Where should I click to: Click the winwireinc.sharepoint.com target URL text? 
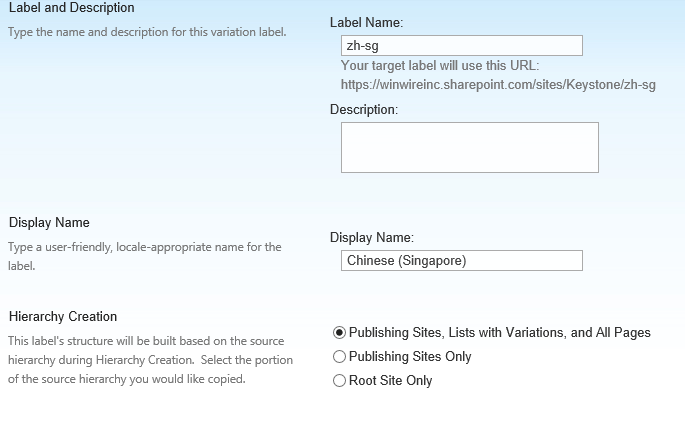pyautogui.click(x=498, y=84)
